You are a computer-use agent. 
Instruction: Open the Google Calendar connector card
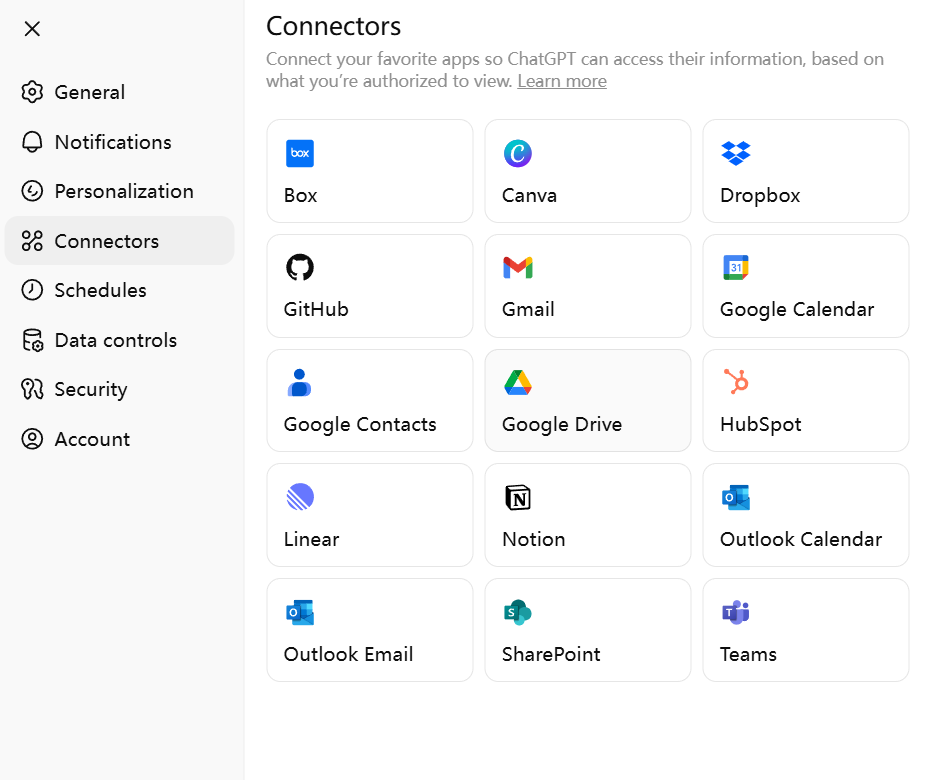coord(805,286)
